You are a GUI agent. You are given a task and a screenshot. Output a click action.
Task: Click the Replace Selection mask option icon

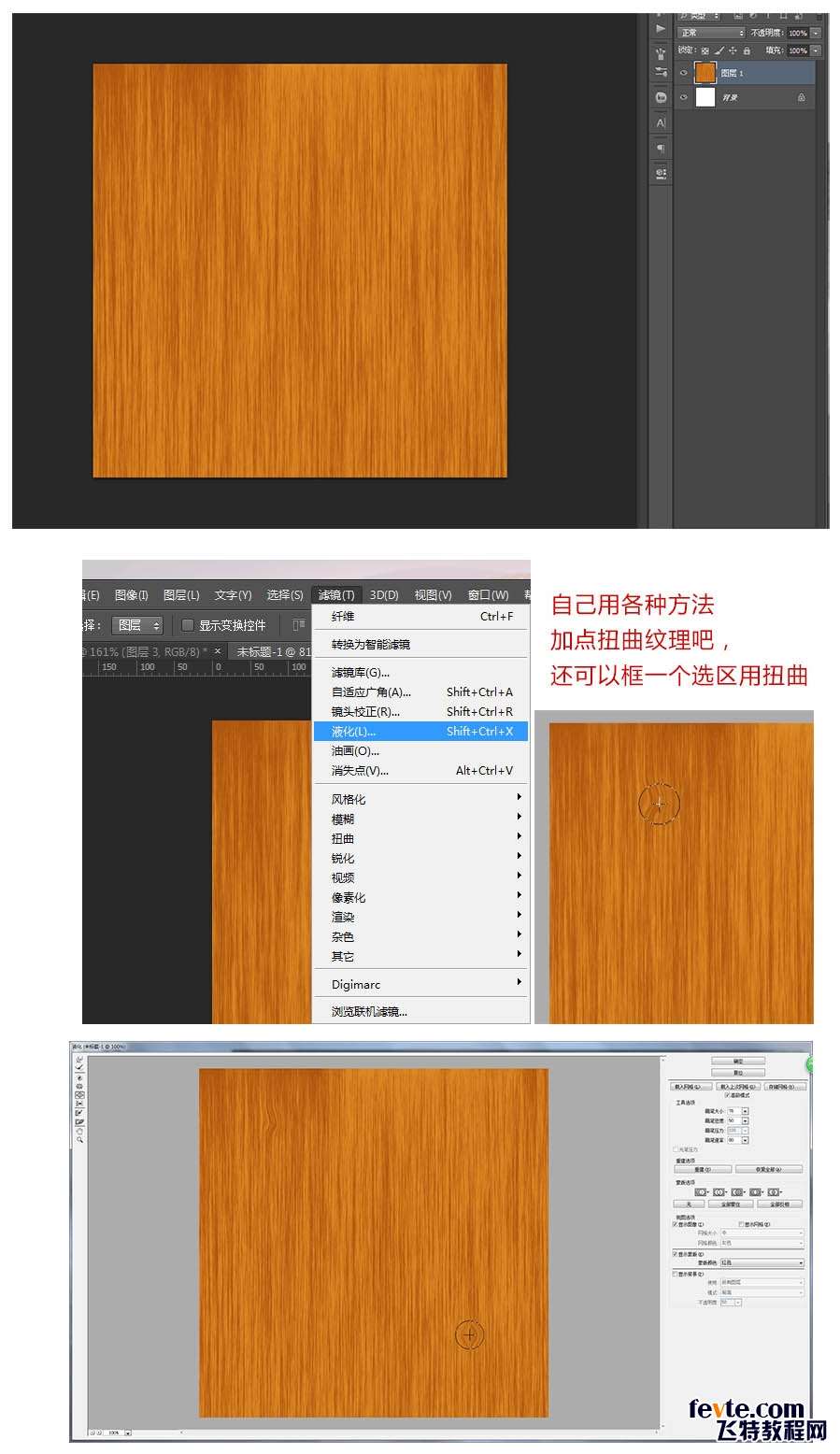(701, 1192)
